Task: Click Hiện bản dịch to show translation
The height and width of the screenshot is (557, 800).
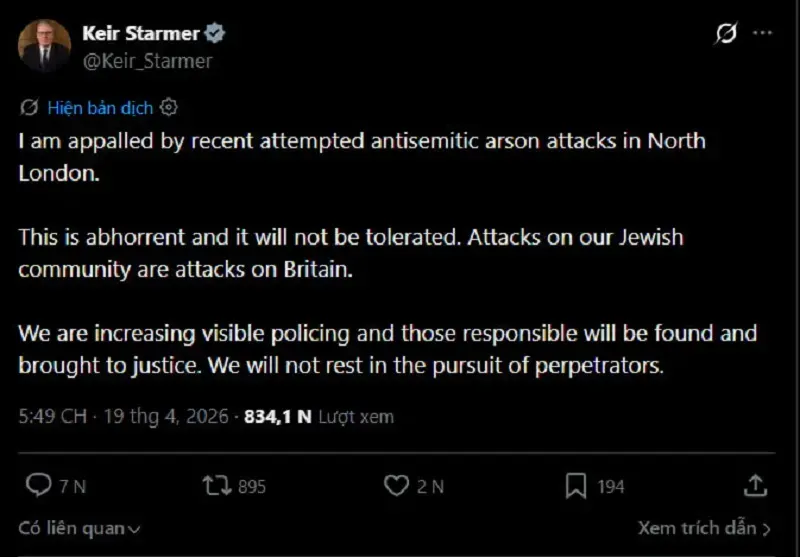Action: [x=99, y=108]
